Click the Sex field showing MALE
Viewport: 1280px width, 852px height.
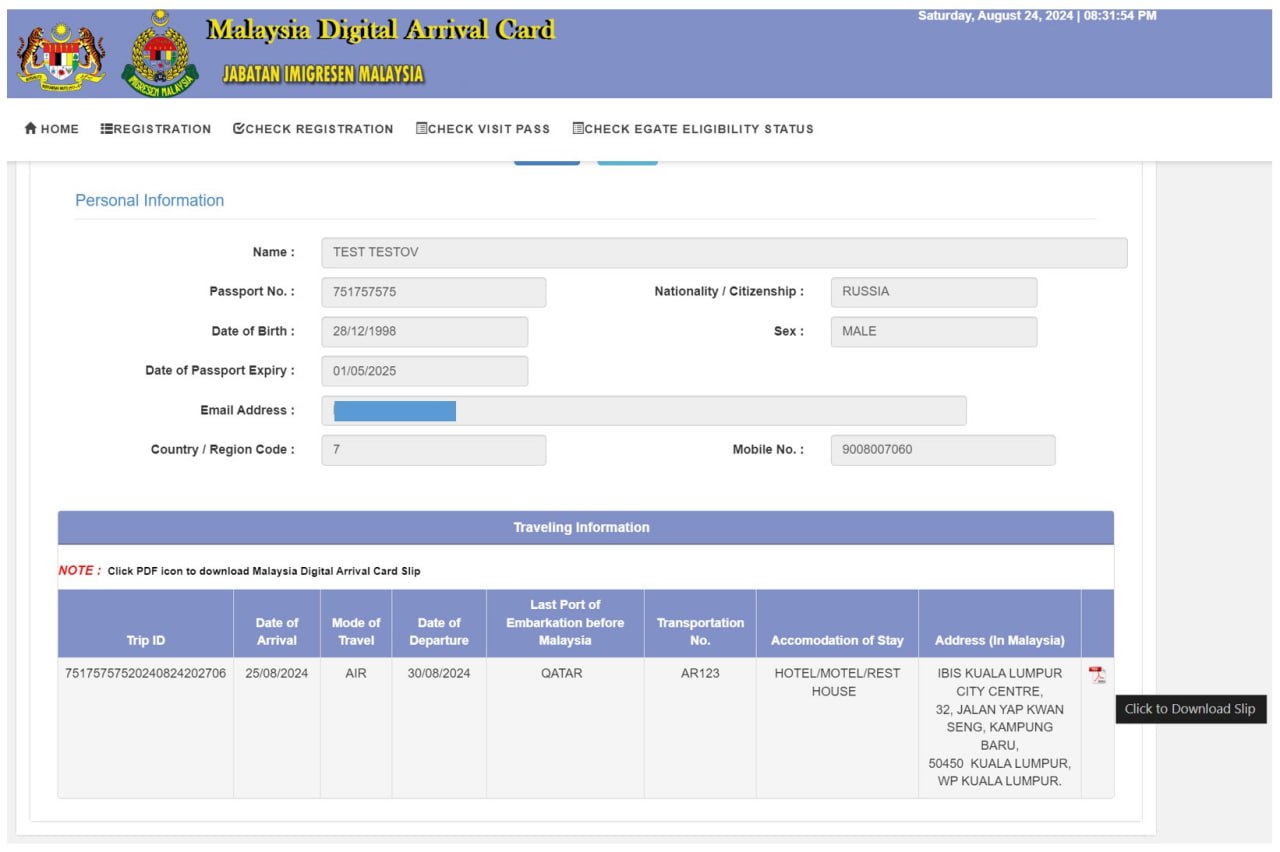(934, 332)
